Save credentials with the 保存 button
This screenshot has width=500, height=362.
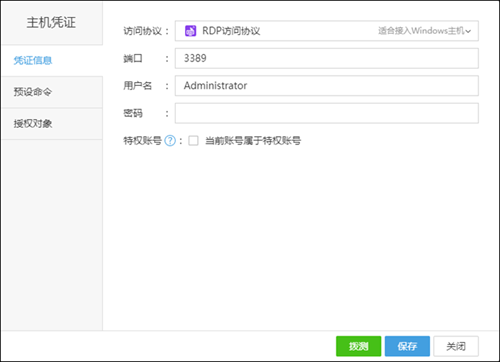point(407,346)
